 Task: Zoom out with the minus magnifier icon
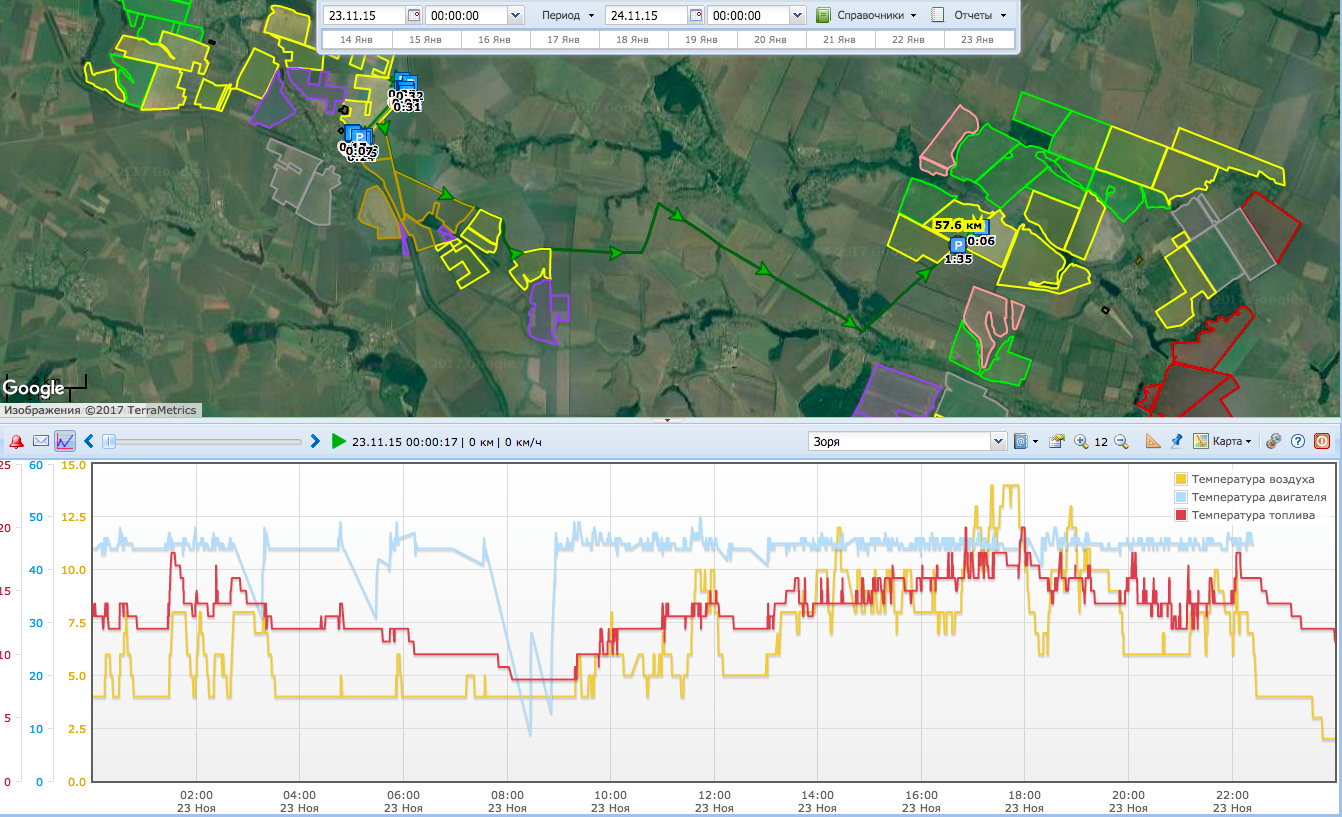[x=1121, y=441]
